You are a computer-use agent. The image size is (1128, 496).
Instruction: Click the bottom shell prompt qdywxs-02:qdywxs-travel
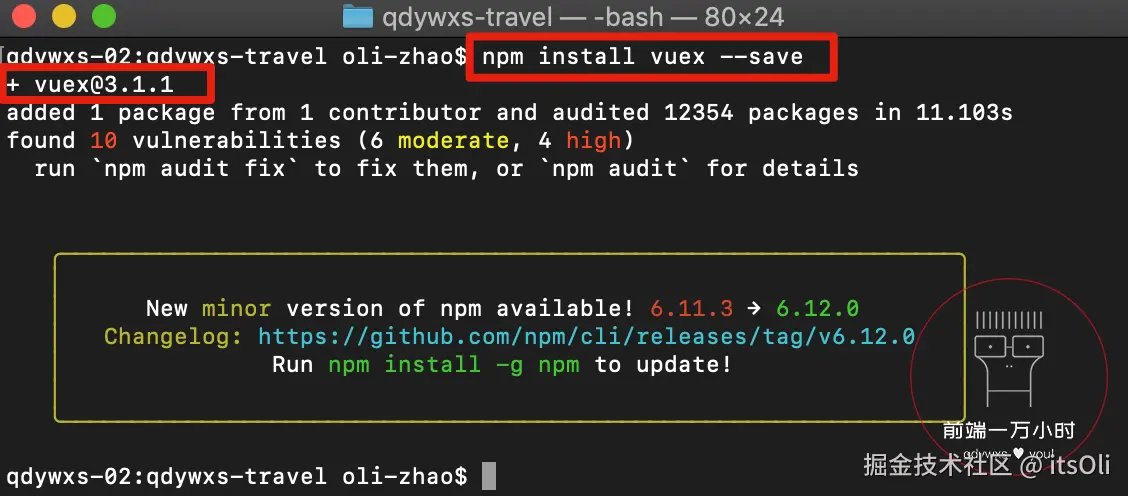[x=165, y=476]
